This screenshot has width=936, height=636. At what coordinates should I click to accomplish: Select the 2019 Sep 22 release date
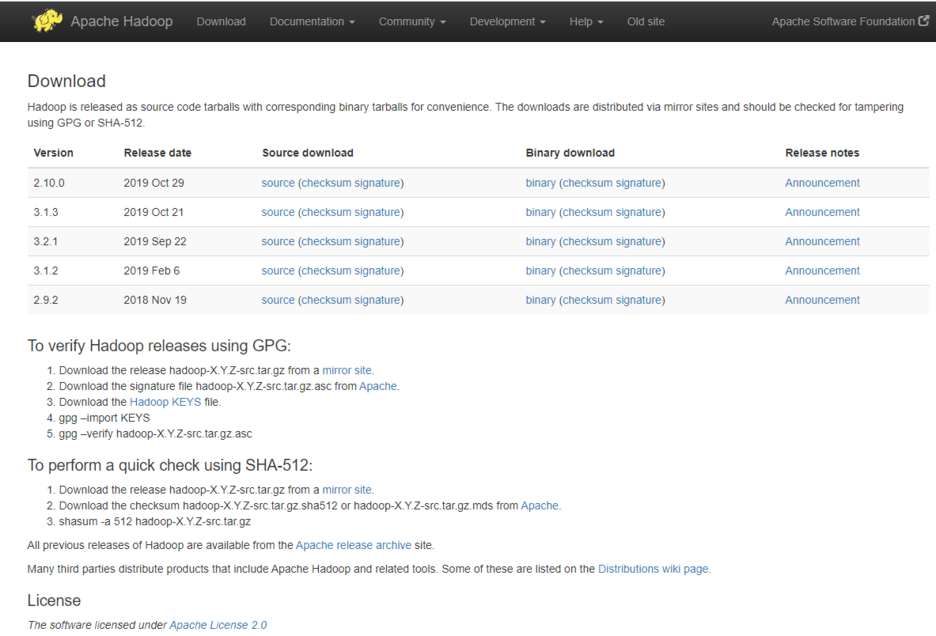(x=155, y=241)
